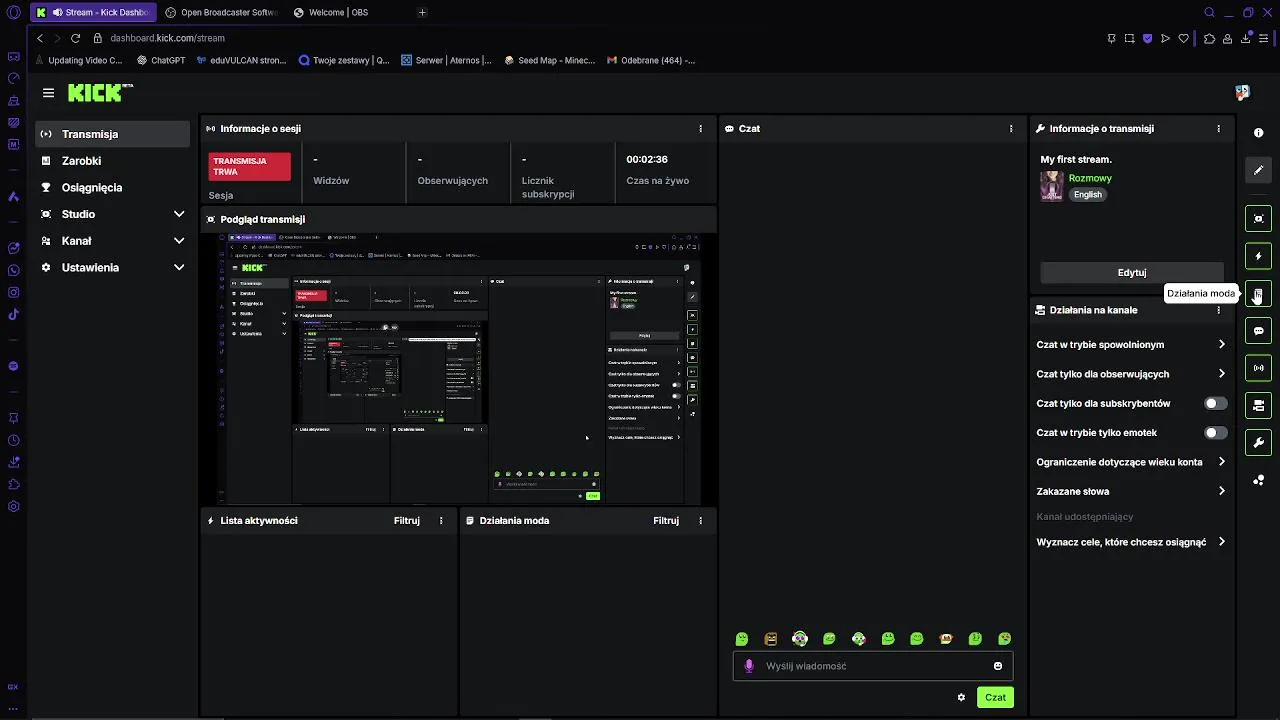Open Ograniczenie dotyczące wieku konta options

(1131, 462)
